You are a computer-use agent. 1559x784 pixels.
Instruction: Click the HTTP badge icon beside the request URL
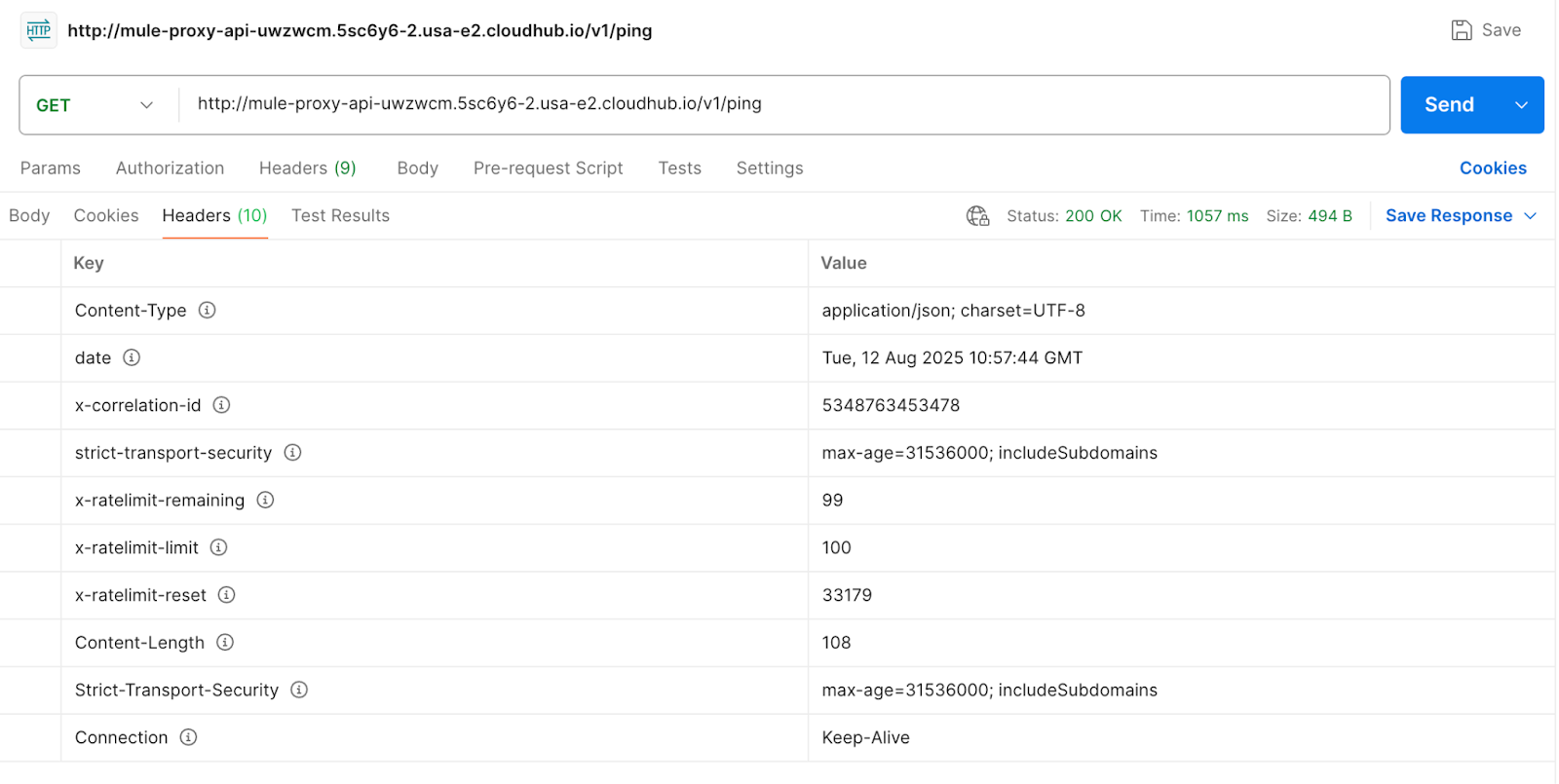pos(38,30)
